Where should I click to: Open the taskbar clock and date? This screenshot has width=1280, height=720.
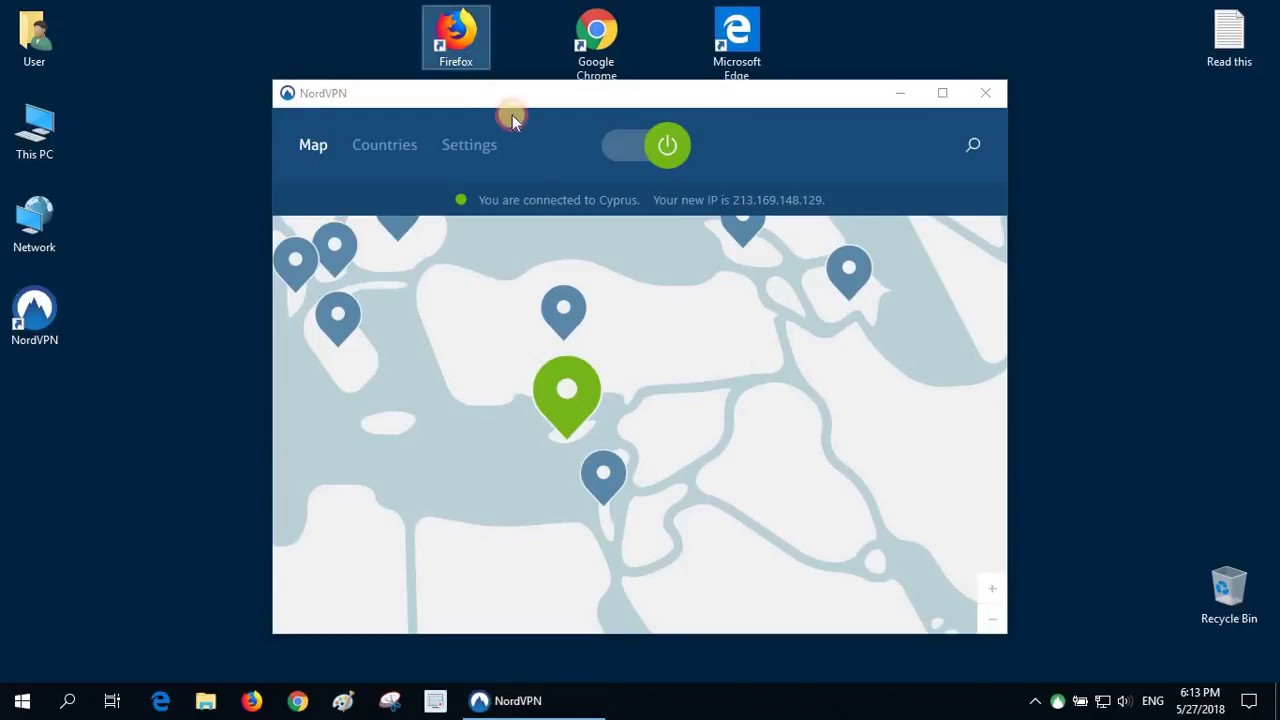pyautogui.click(x=1200, y=701)
